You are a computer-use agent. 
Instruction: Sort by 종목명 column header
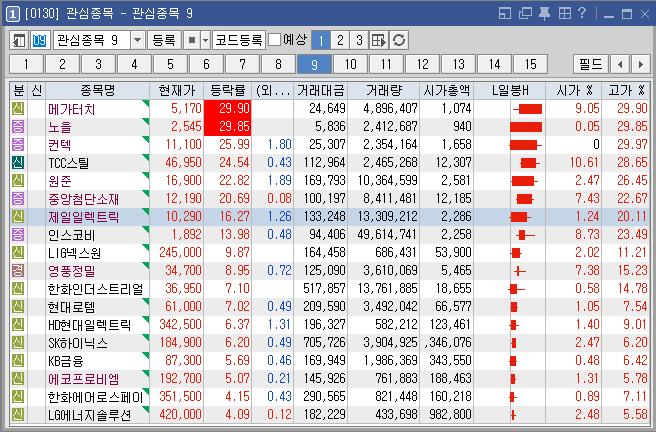pos(97,90)
